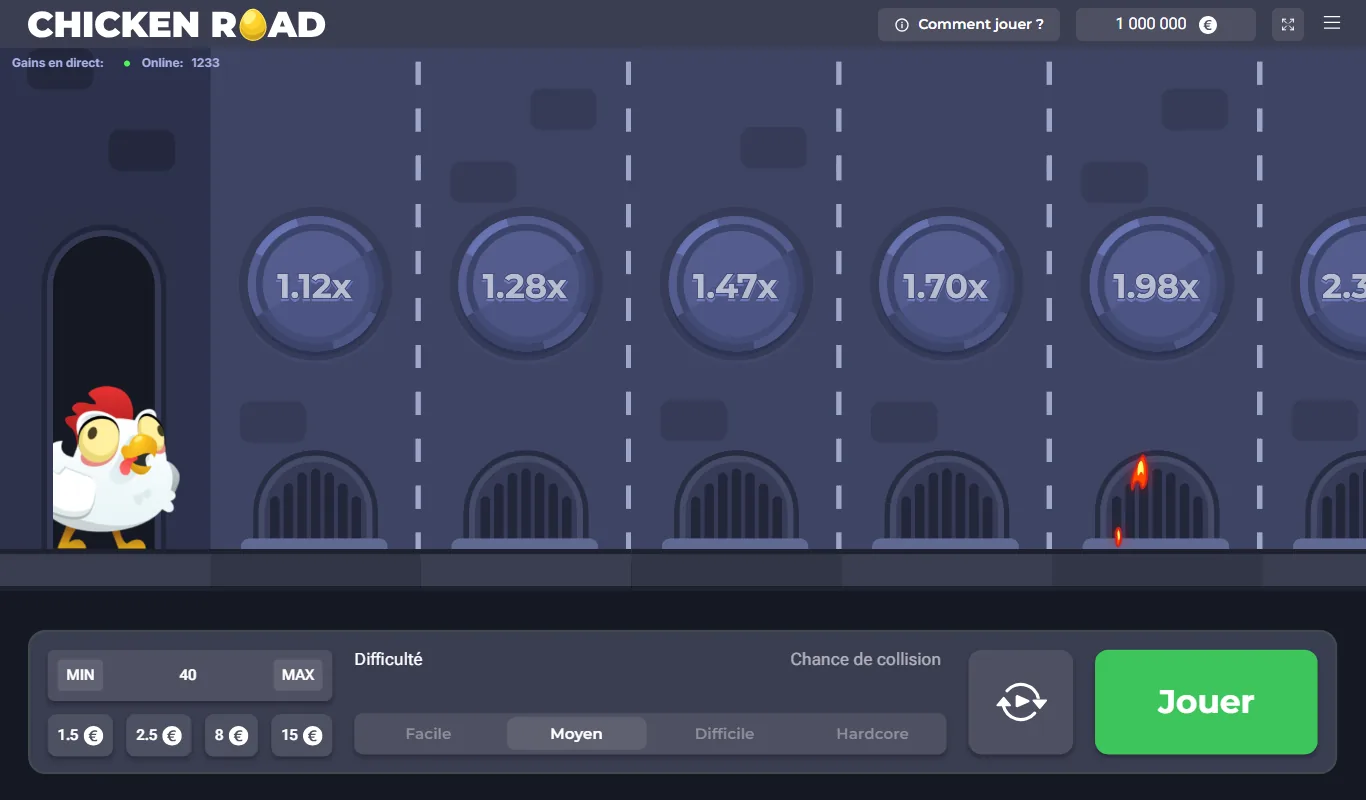Click the chicken character

[x=116, y=467]
